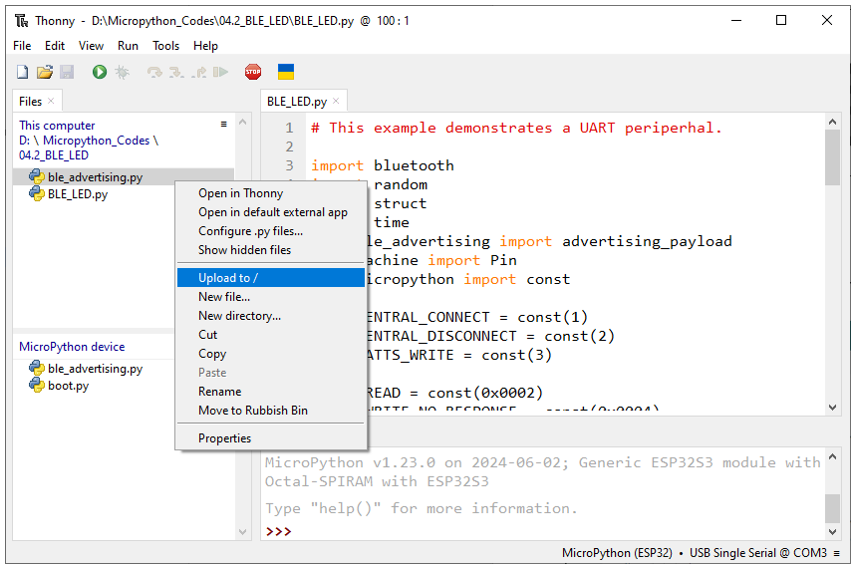The image size is (858, 571).
Task: Select Rename in the context menu
Action: point(271,392)
